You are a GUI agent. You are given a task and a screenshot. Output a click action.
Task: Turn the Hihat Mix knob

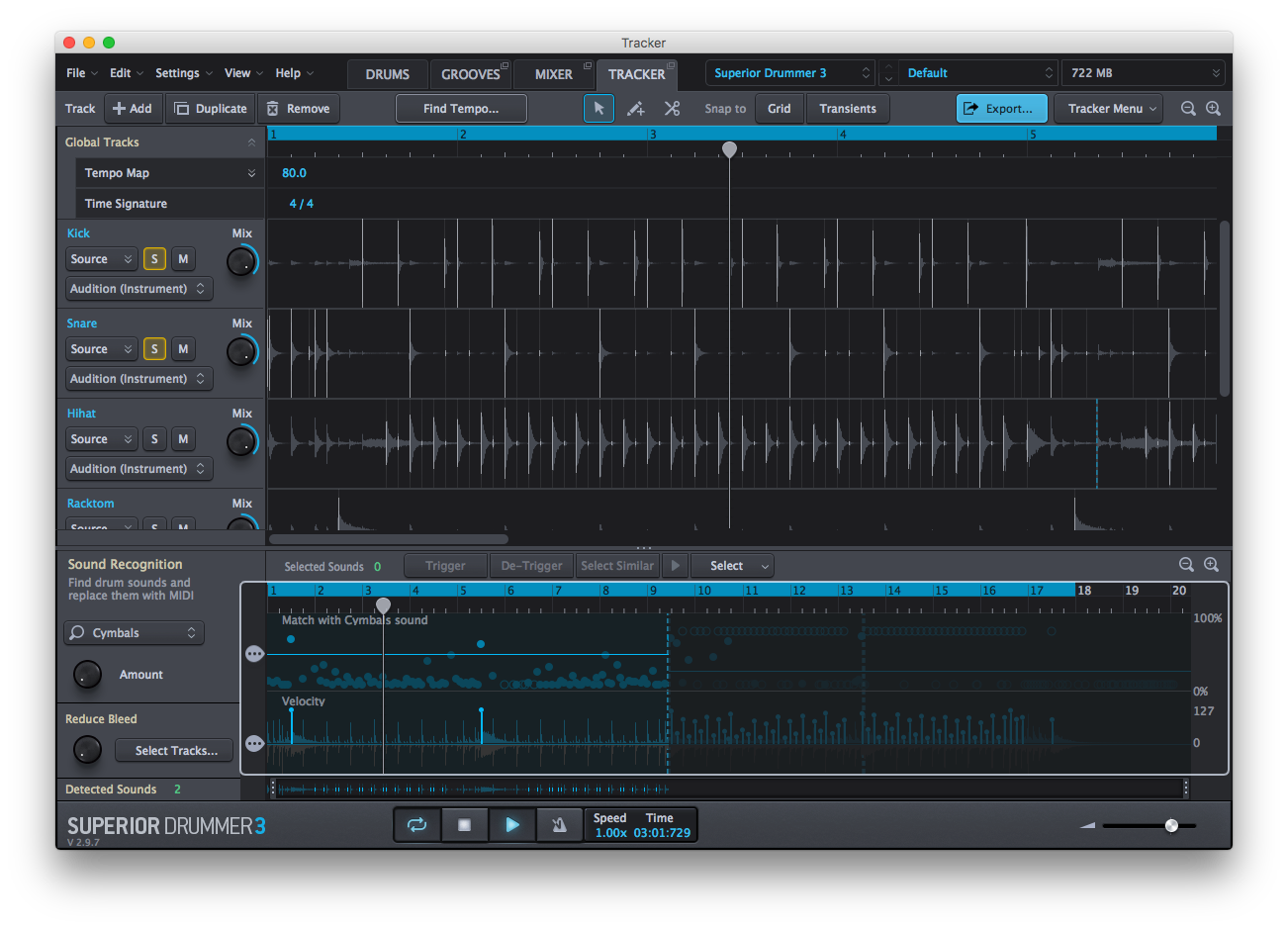click(x=241, y=442)
